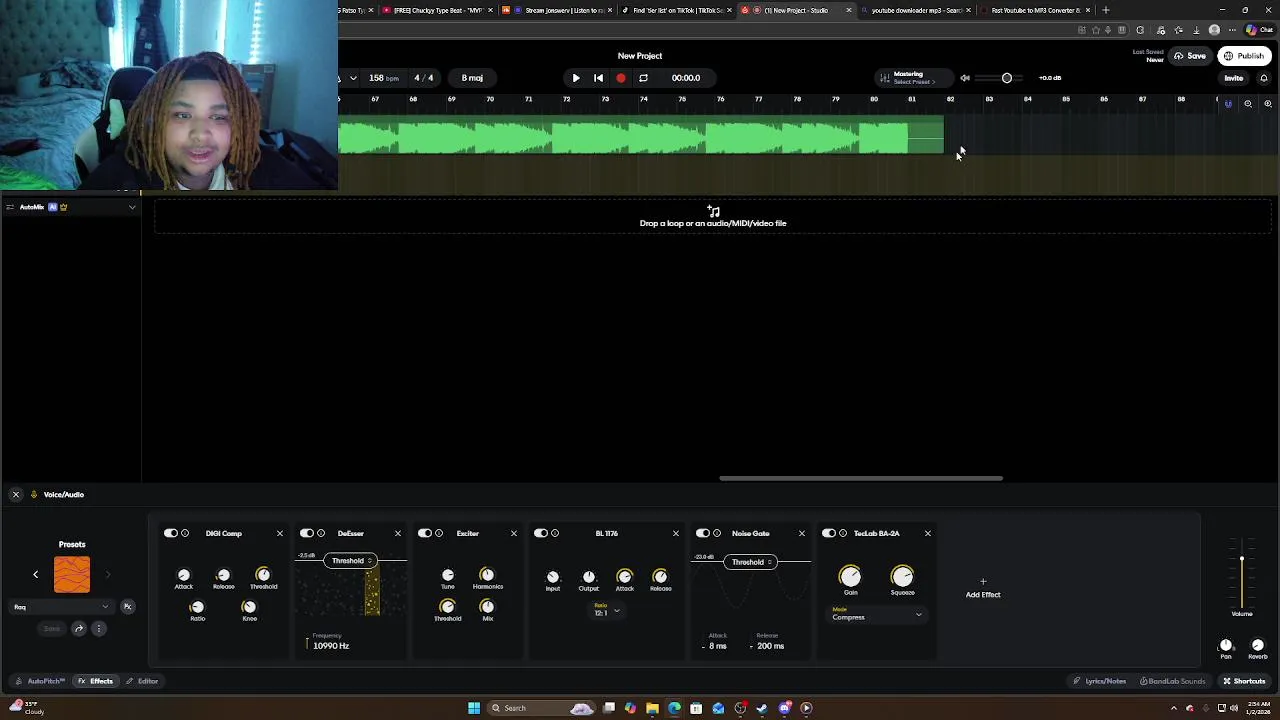Open the Lyrics/Notes panel
The width and height of the screenshot is (1280, 720).
pyautogui.click(x=1099, y=682)
